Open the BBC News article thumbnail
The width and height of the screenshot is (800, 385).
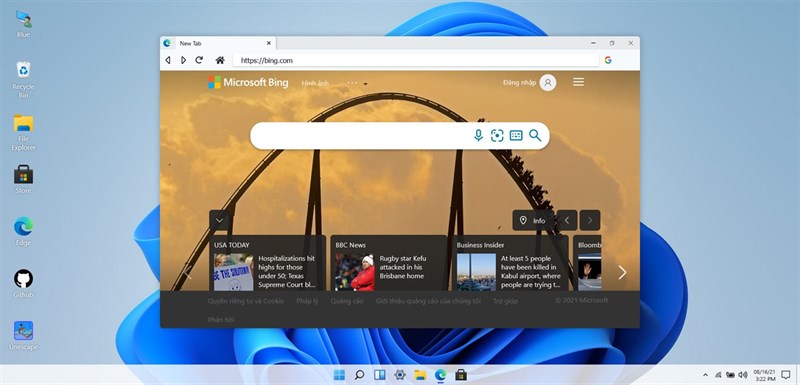(x=355, y=272)
